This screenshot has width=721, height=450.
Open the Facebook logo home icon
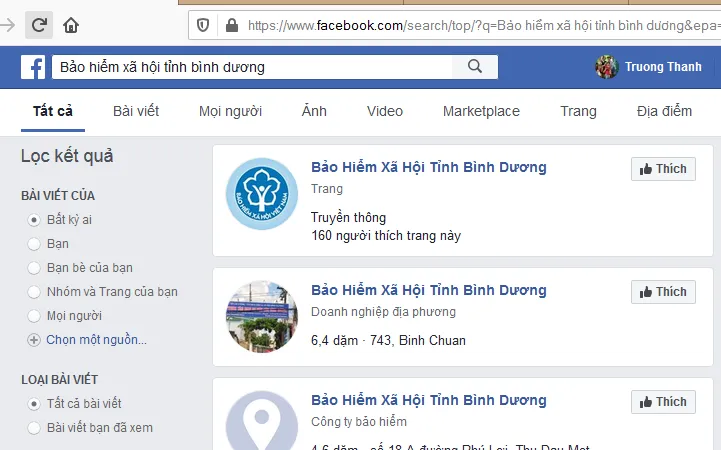pos(33,67)
